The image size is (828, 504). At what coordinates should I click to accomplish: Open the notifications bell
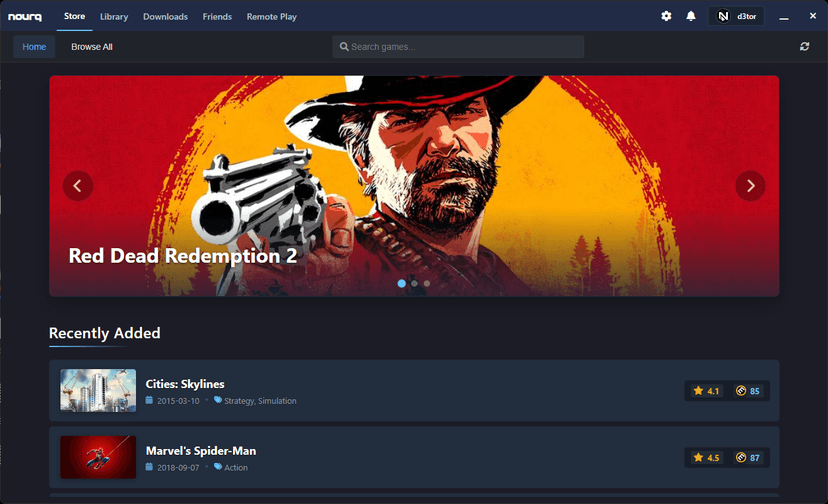point(691,16)
